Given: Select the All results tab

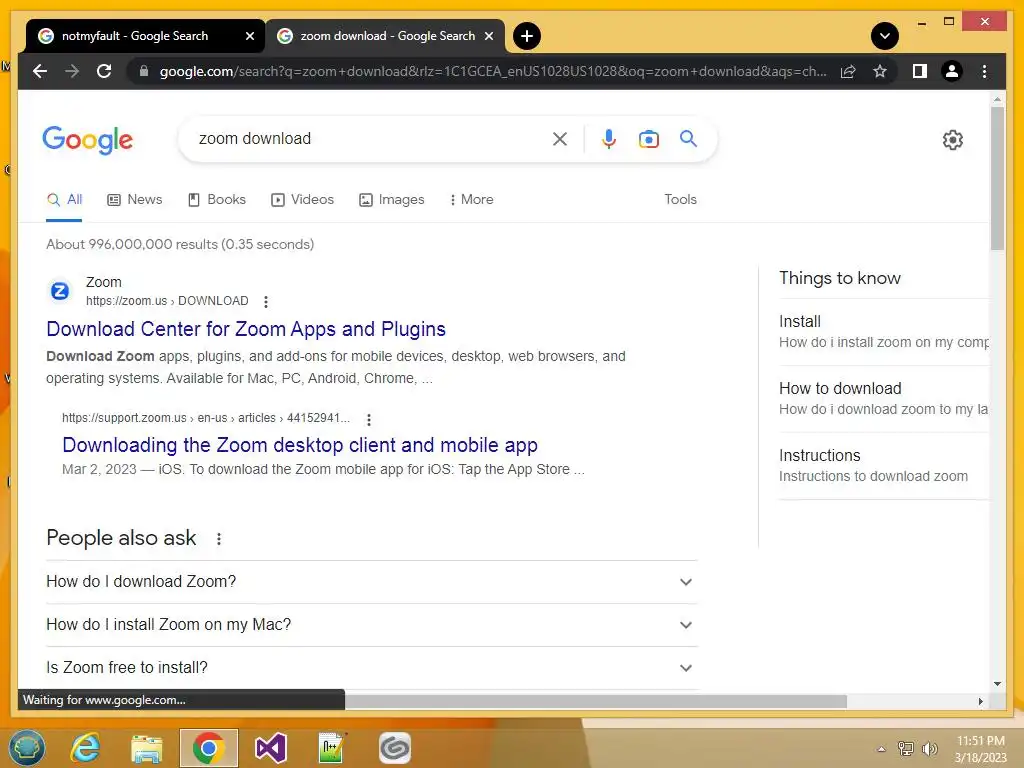Looking at the screenshot, I should (x=64, y=200).
